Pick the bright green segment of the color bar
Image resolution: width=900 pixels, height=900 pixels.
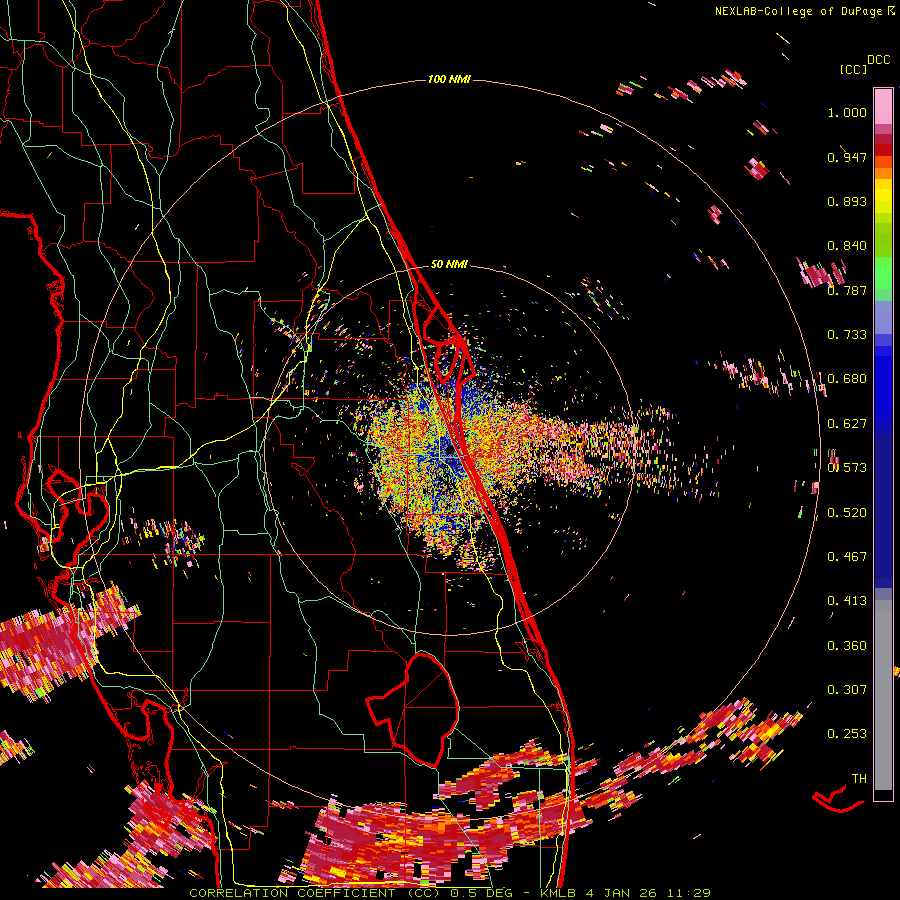(x=883, y=272)
